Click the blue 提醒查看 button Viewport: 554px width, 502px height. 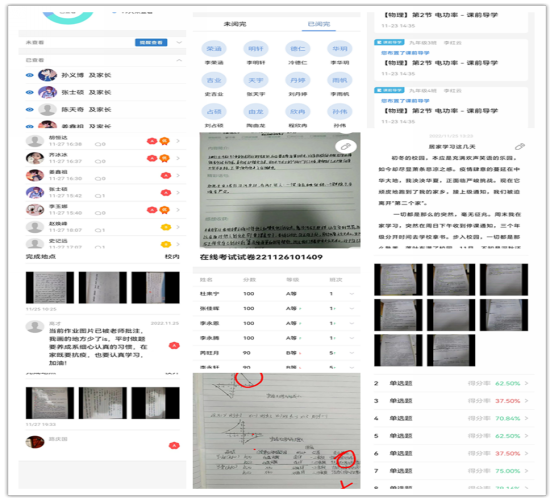click(x=151, y=42)
